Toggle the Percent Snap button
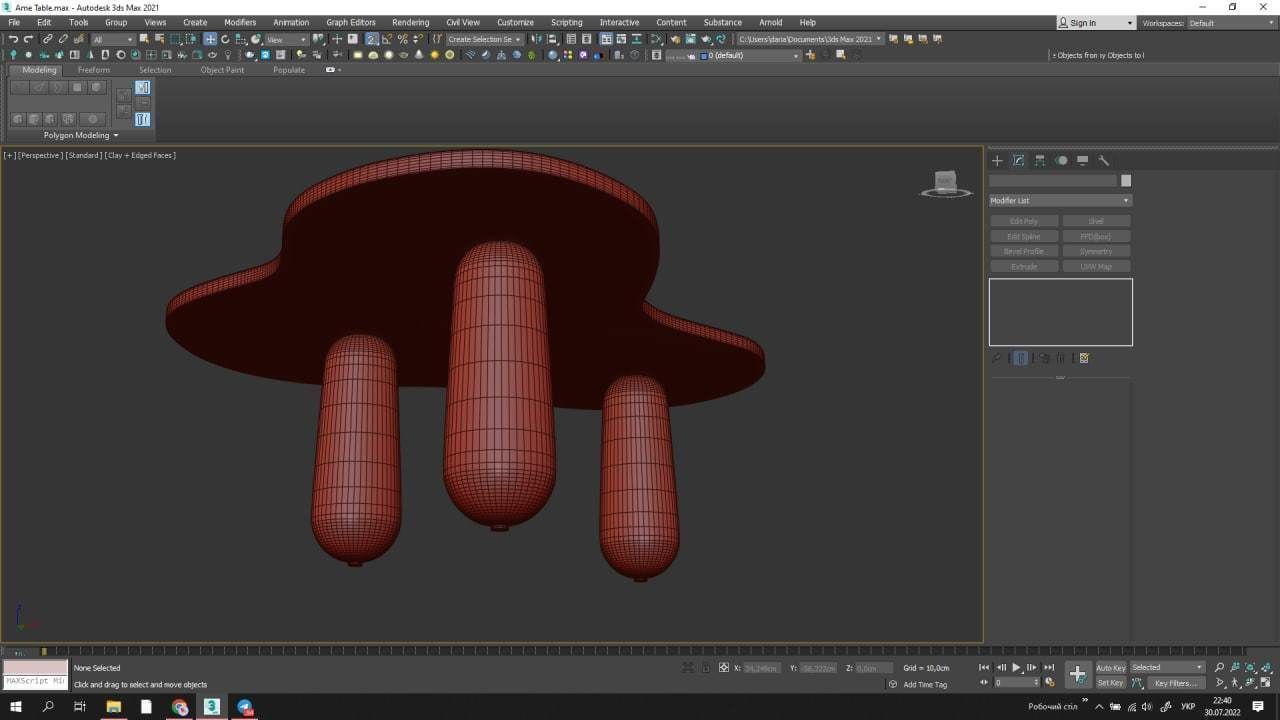The width and height of the screenshot is (1280, 720). (402, 39)
